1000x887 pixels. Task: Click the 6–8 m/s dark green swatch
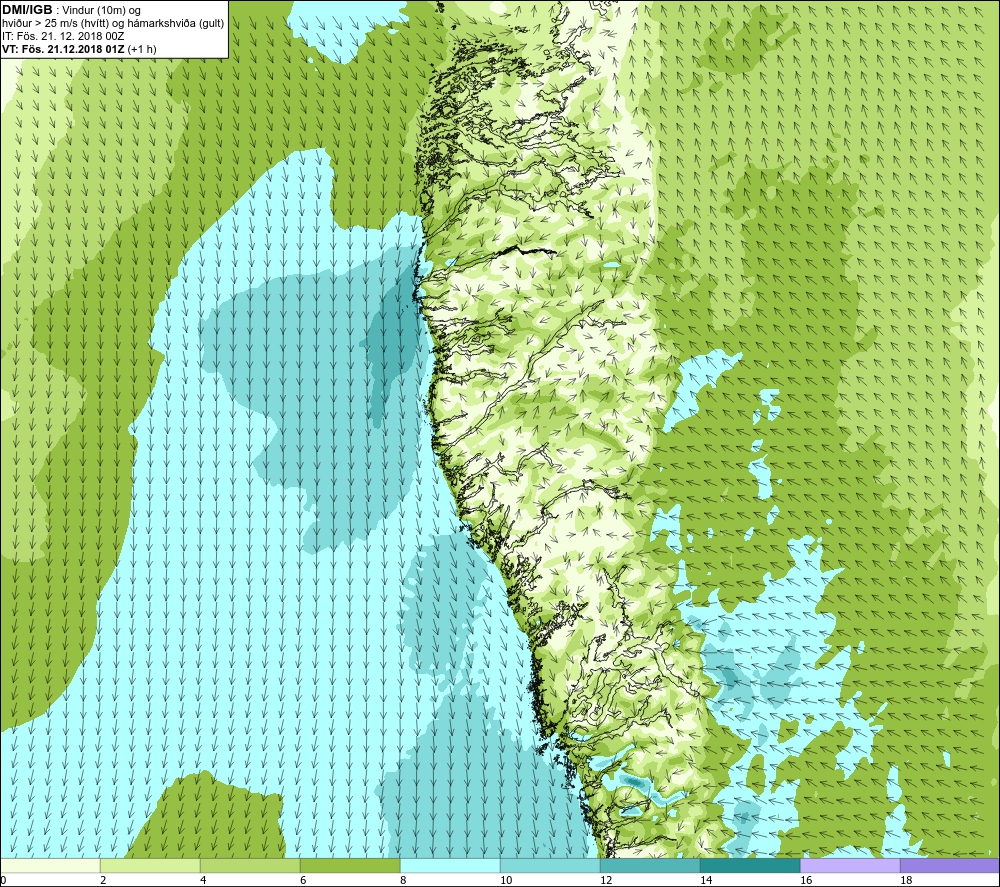[350, 865]
